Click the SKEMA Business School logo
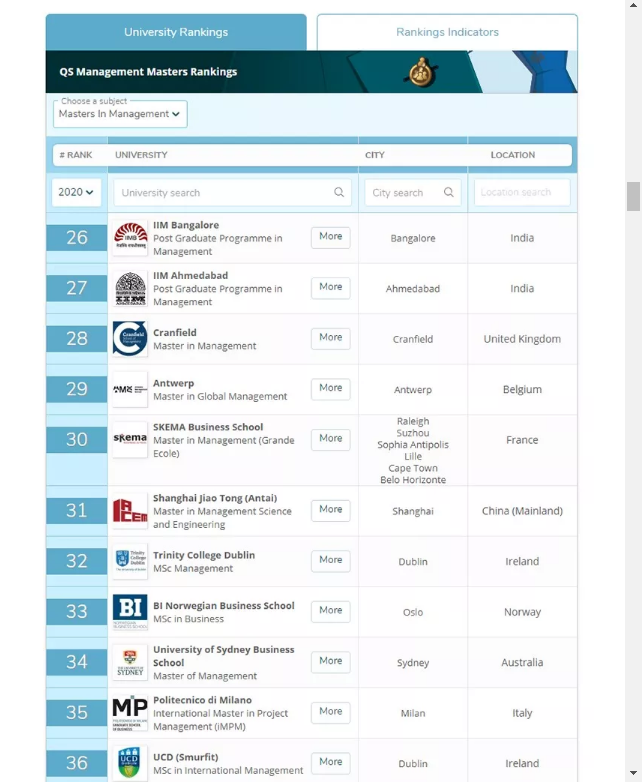The image size is (642, 782). (130, 439)
